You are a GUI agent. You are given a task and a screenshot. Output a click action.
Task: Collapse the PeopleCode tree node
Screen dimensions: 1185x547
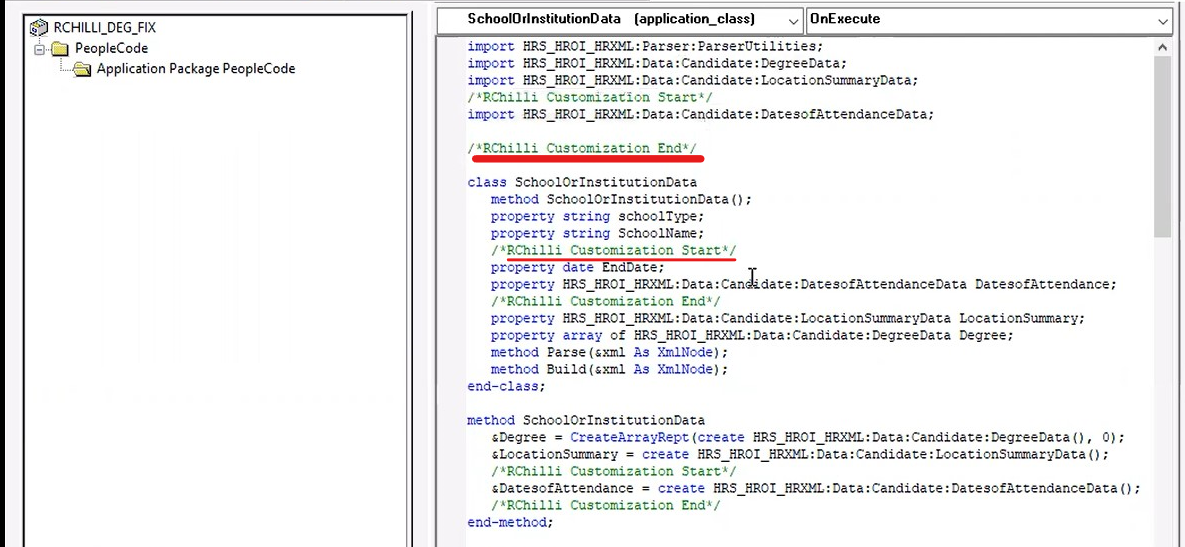coord(39,48)
